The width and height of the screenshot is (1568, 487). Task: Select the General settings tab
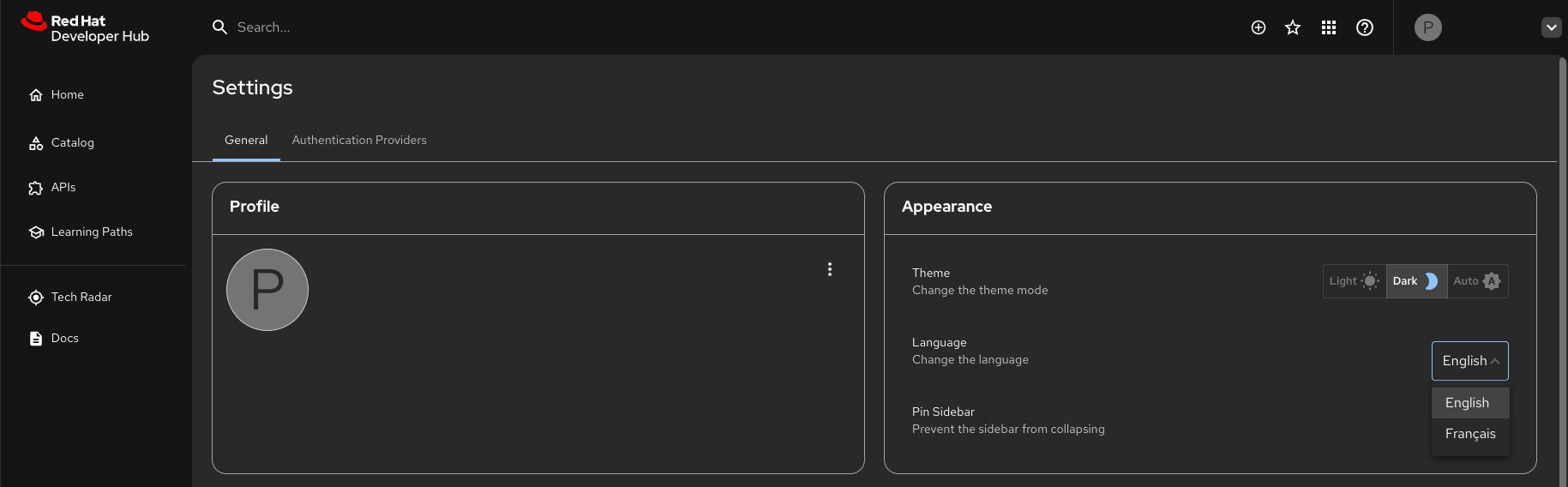pos(246,140)
